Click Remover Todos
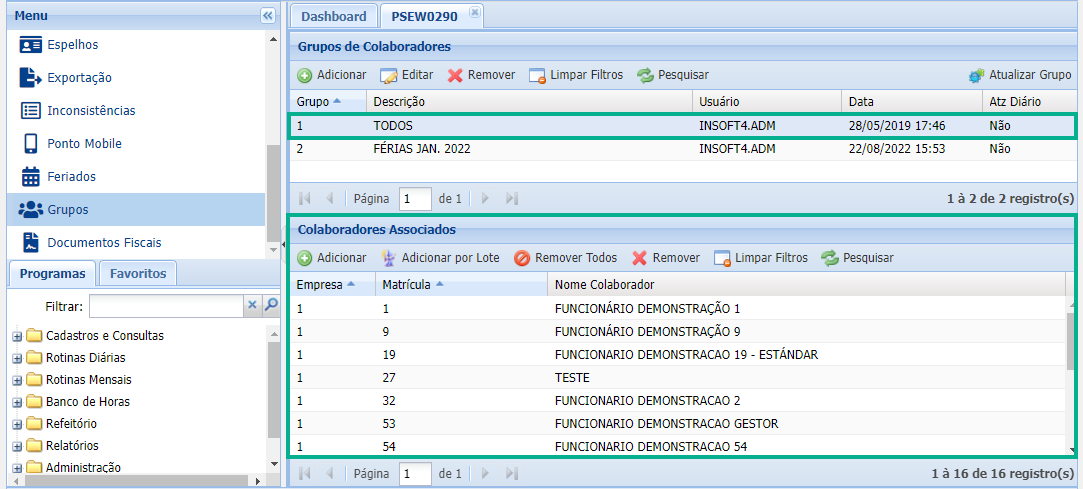The height and width of the screenshot is (489, 1083). pyautogui.click(x=566, y=258)
